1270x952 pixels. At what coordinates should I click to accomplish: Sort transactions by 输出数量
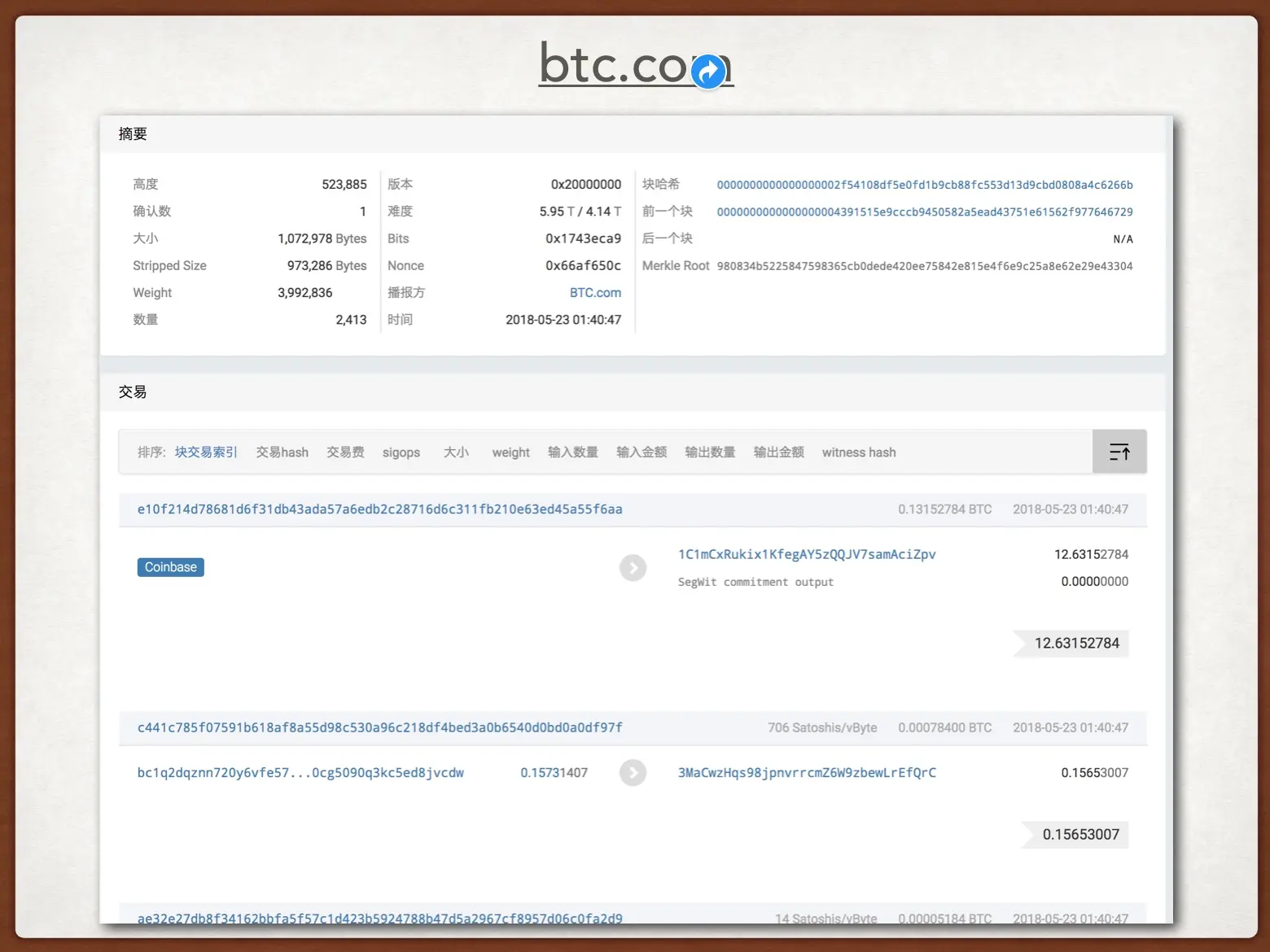point(710,452)
